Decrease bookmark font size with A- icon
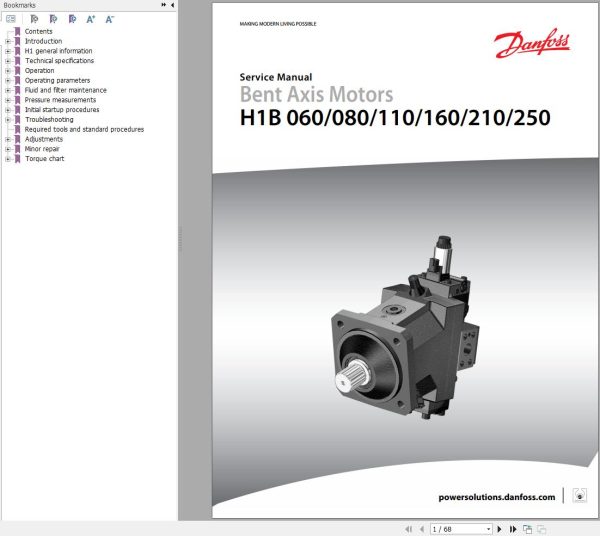The height and width of the screenshot is (536, 600). coord(109,19)
